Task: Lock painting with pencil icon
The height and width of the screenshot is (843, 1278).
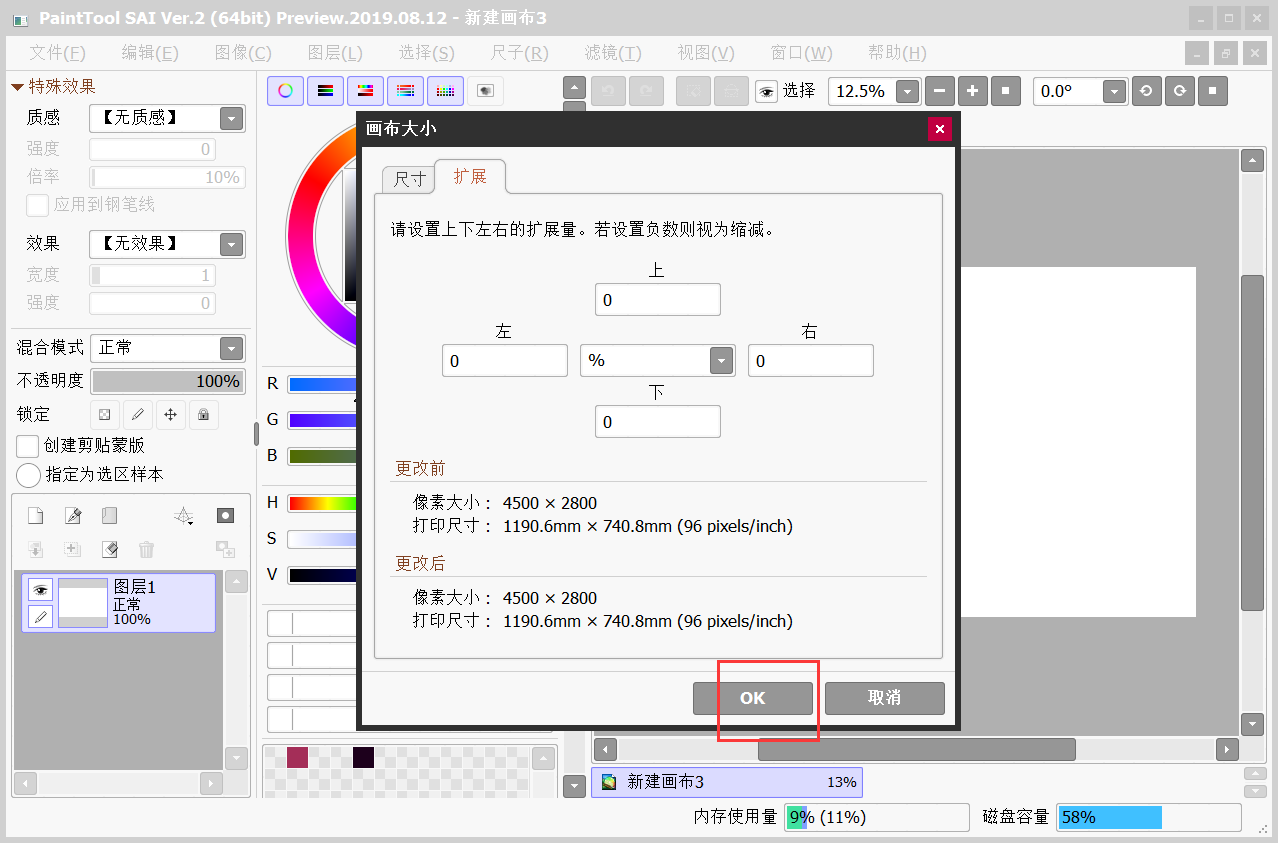Action: point(138,414)
